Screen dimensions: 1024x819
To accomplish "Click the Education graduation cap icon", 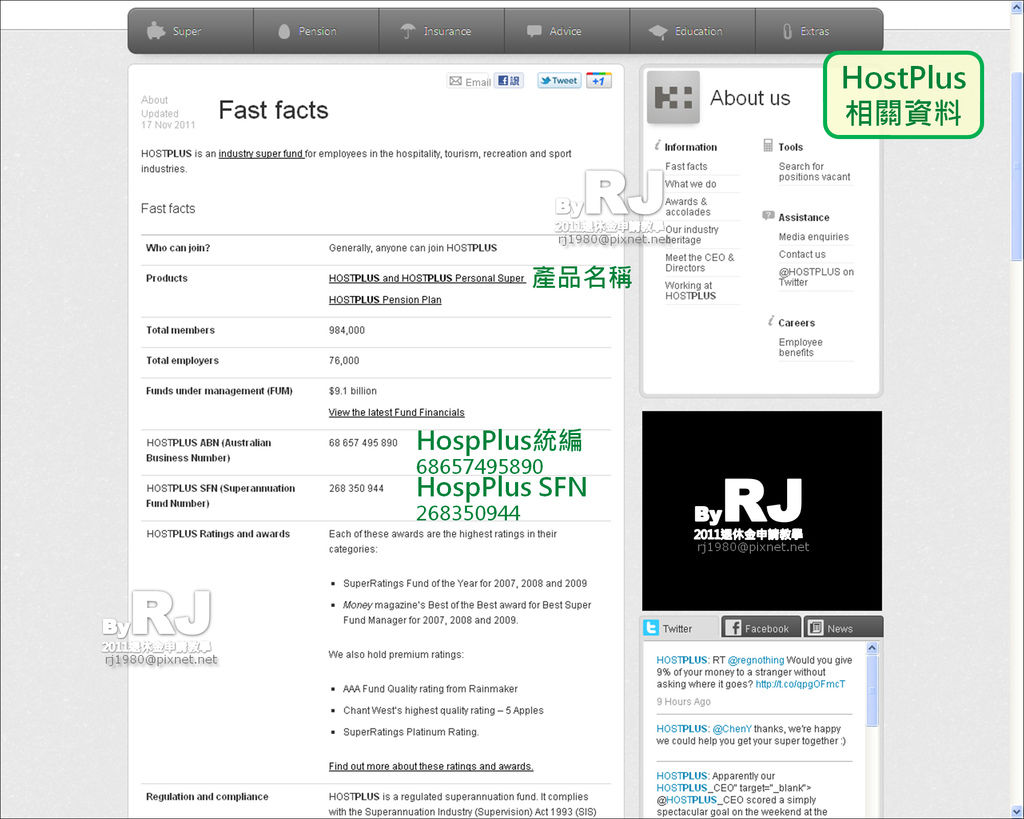I will [x=658, y=31].
